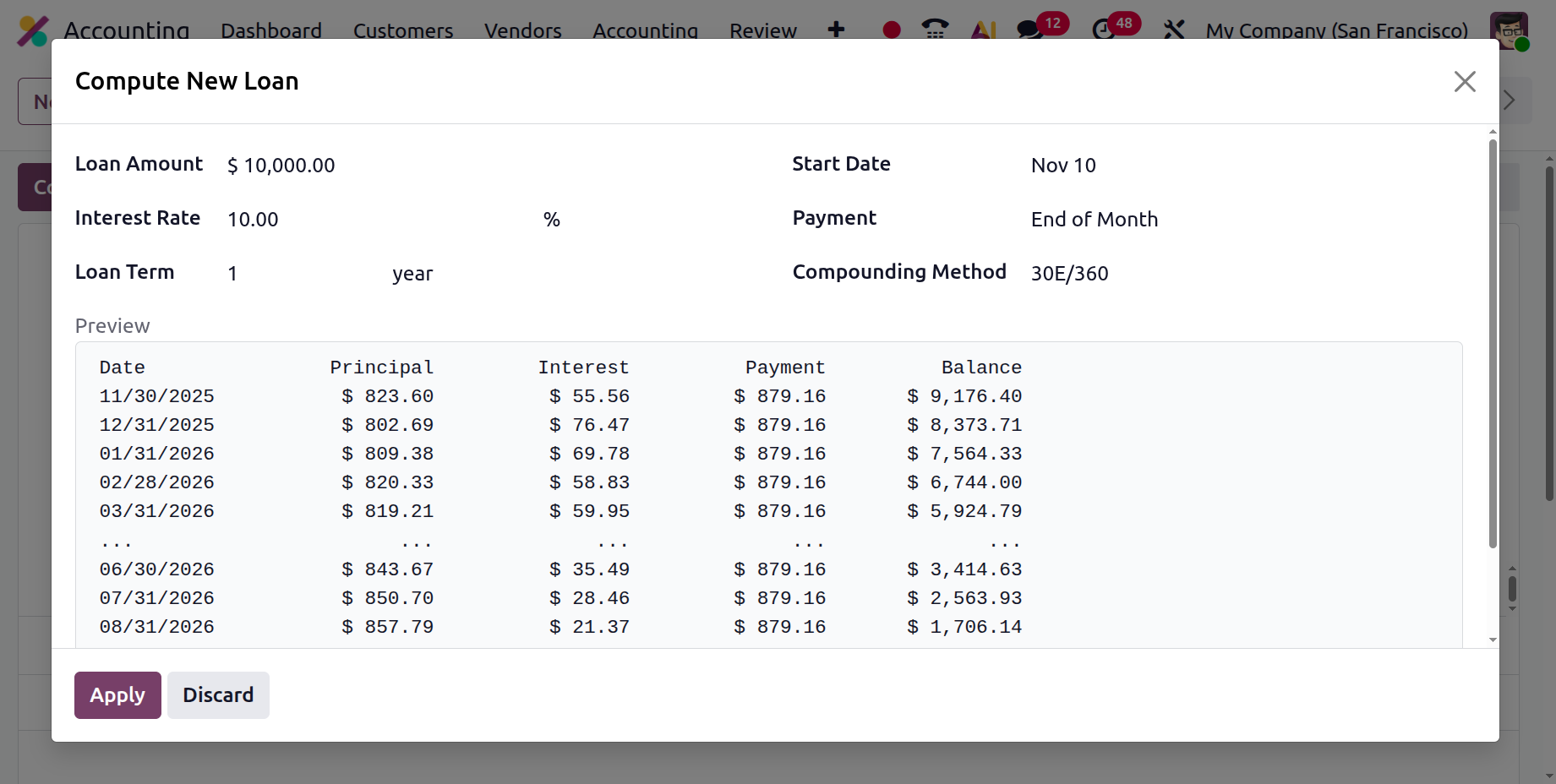The image size is (1556, 784).
Task: Open the Customers menu
Action: [403, 31]
